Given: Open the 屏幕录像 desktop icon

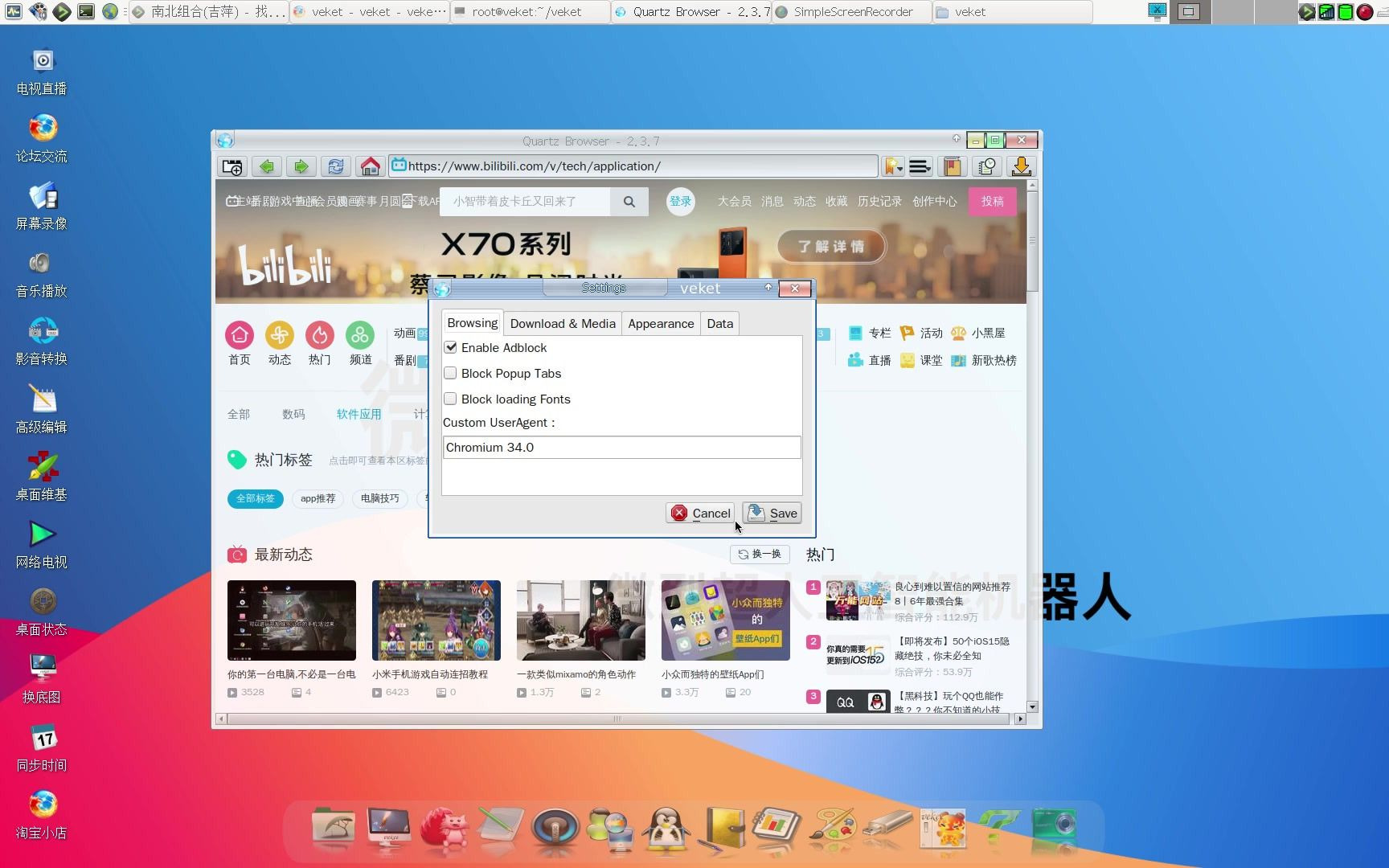Looking at the screenshot, I should [x=42, y=207].
